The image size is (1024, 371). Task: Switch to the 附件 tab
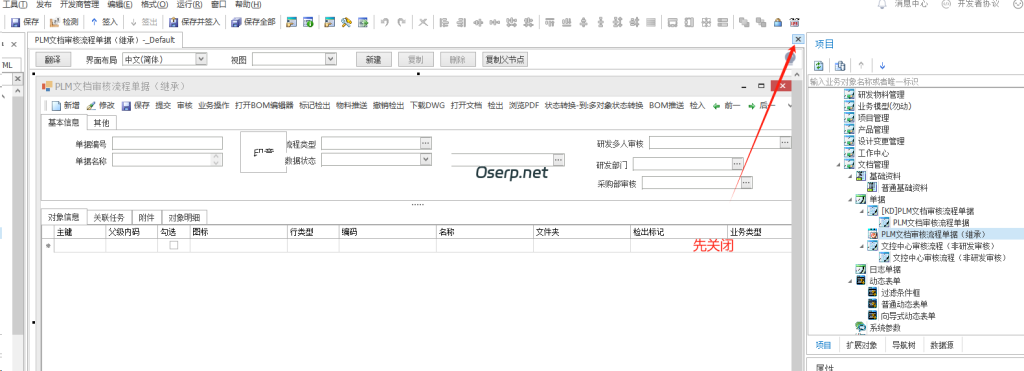[x=147, y=218]
